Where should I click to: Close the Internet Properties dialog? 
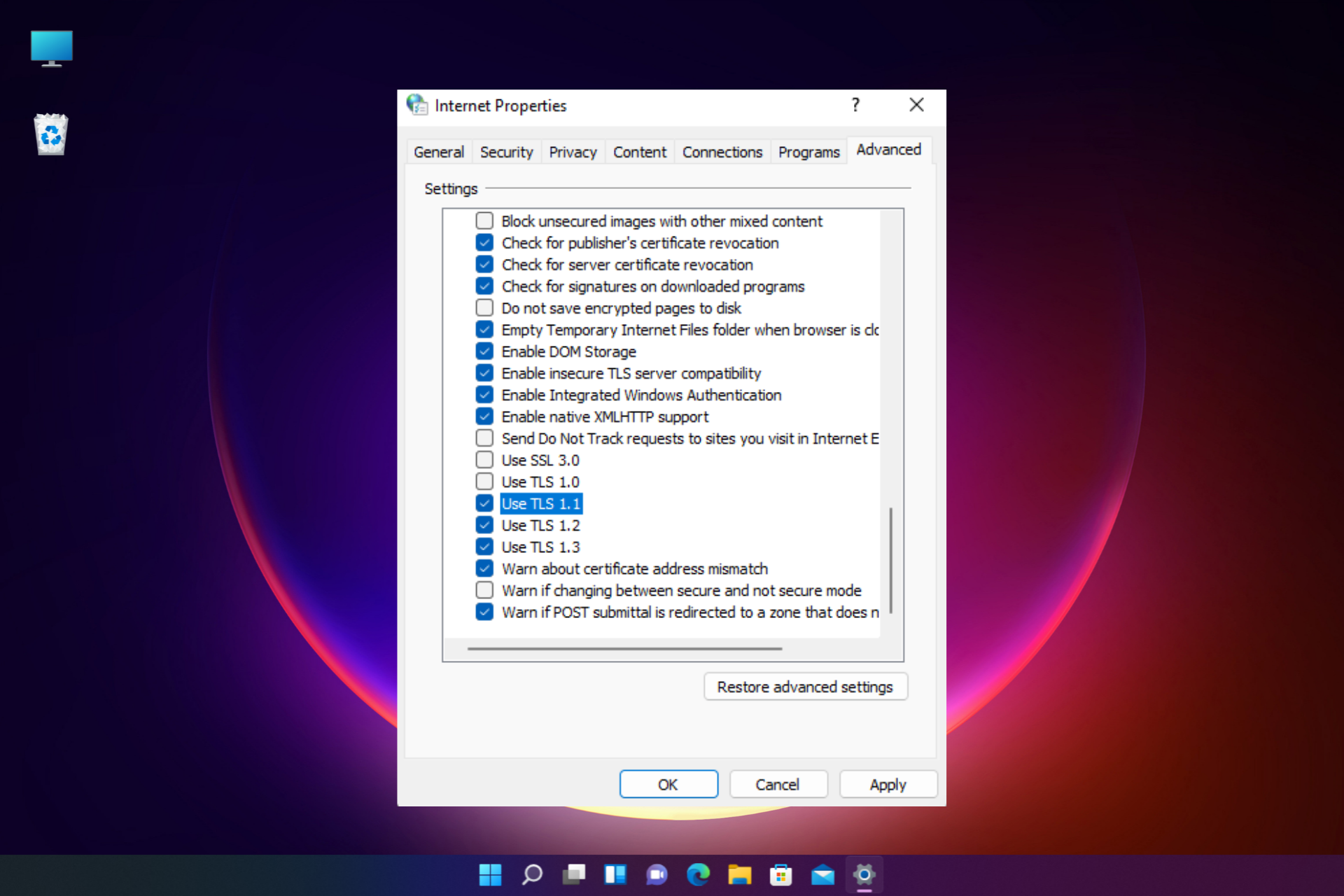(x=916, y=105)
